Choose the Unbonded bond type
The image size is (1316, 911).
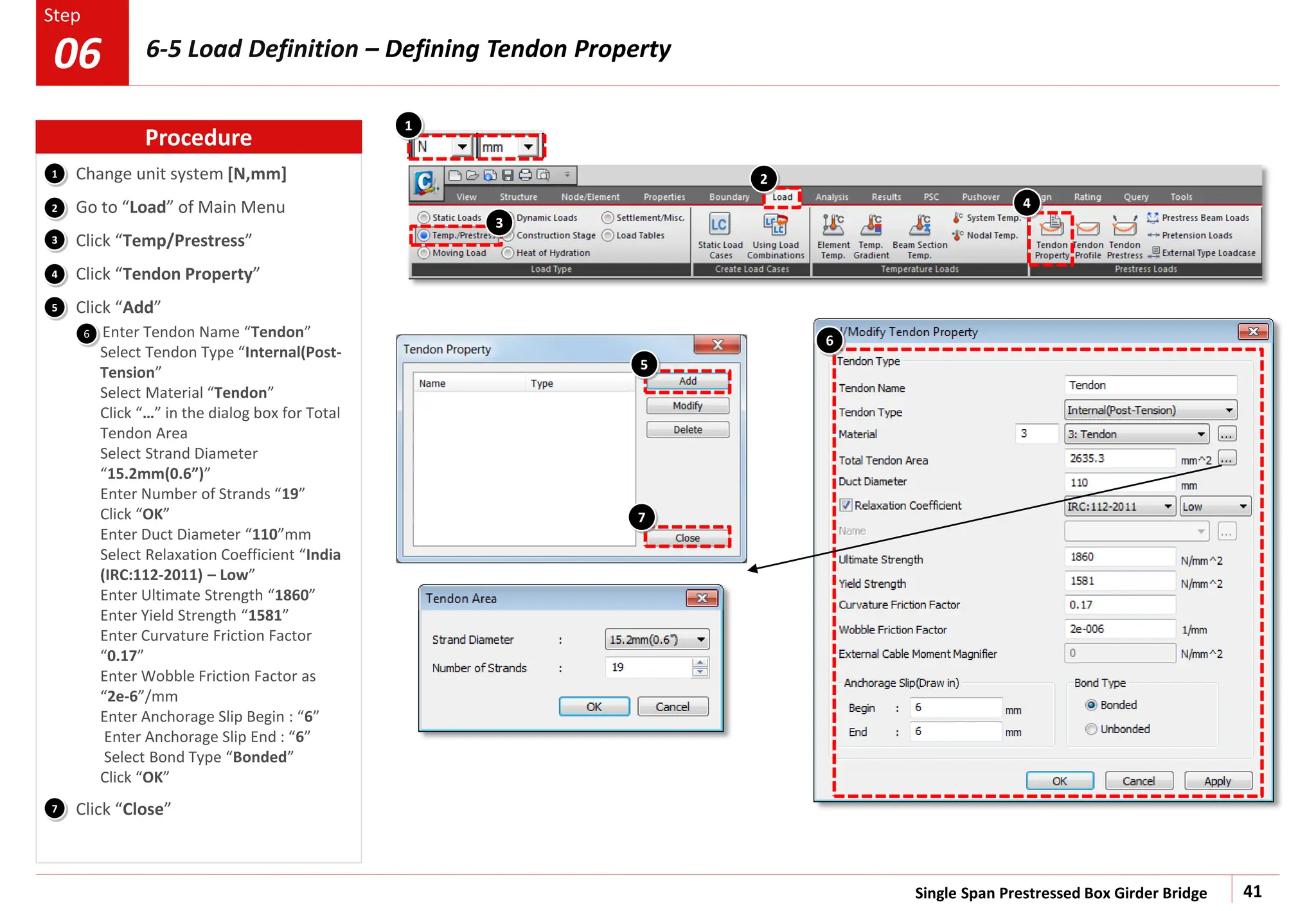[1091, 729]
